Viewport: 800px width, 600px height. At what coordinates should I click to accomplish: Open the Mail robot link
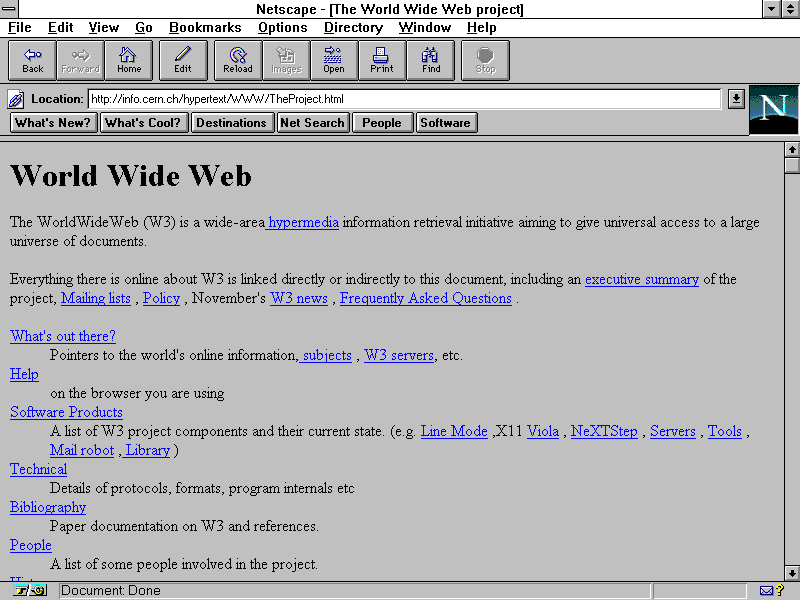(82, 451)
